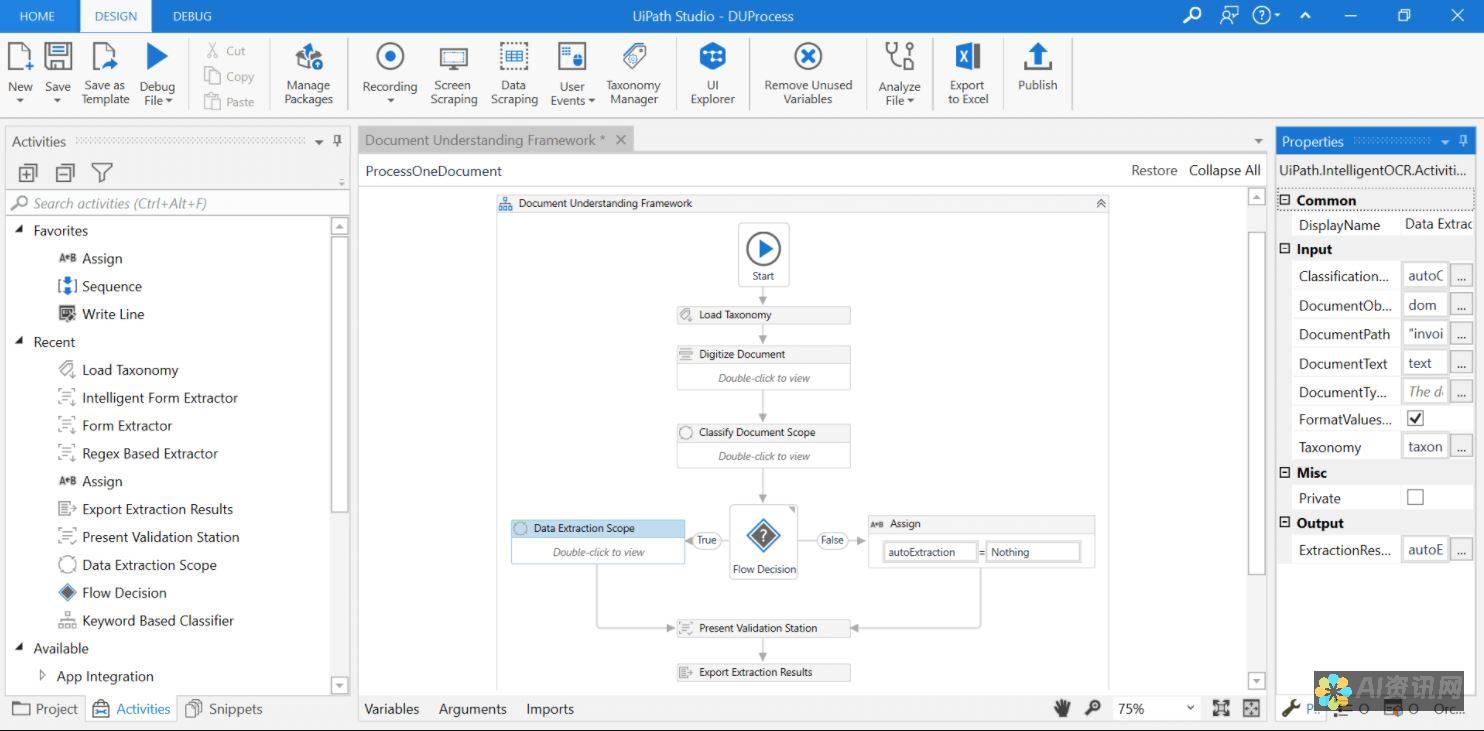Click the fit to screen icon
The width and height of the screenshot is (1484, 731).
[1221, 708]
